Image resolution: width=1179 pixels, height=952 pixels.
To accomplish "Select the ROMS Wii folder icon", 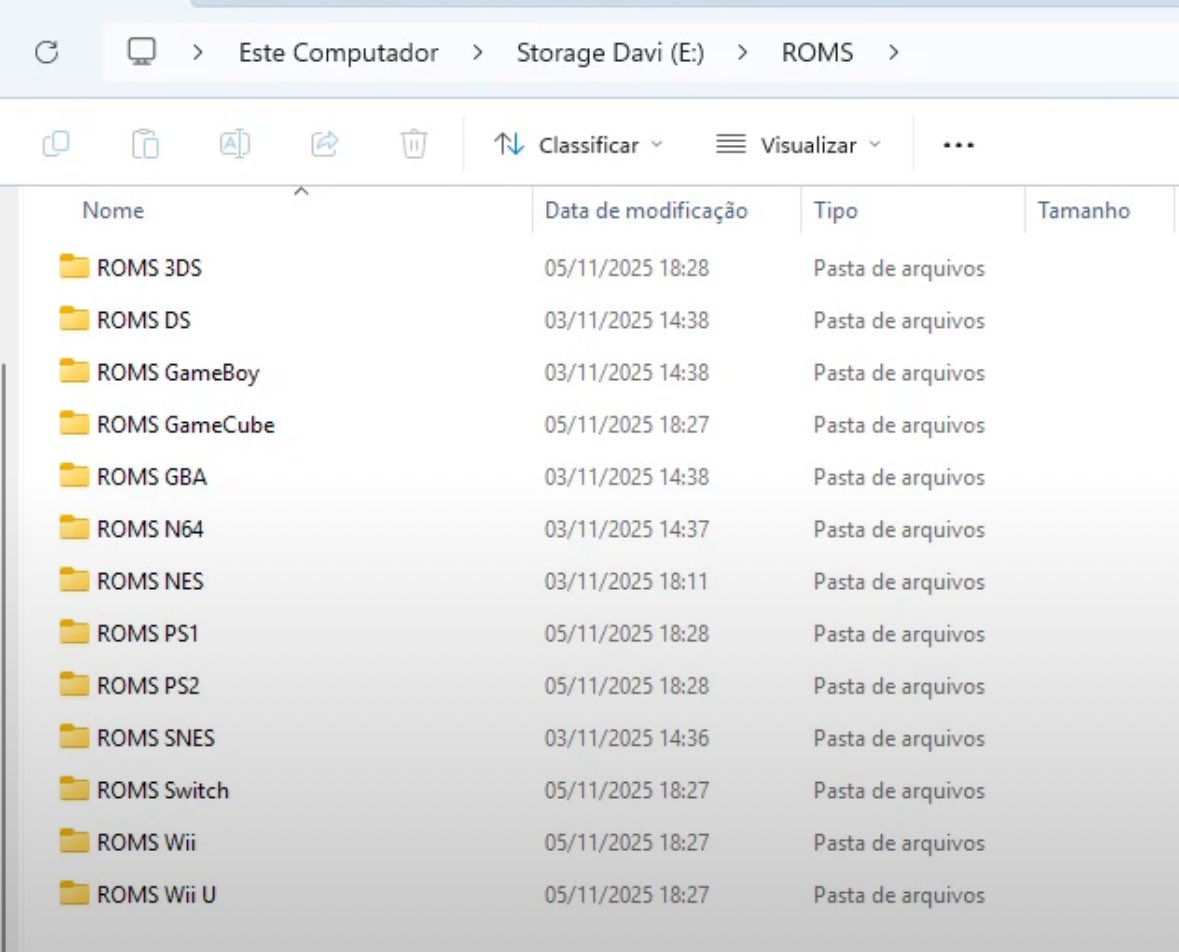I will point(74,841).
